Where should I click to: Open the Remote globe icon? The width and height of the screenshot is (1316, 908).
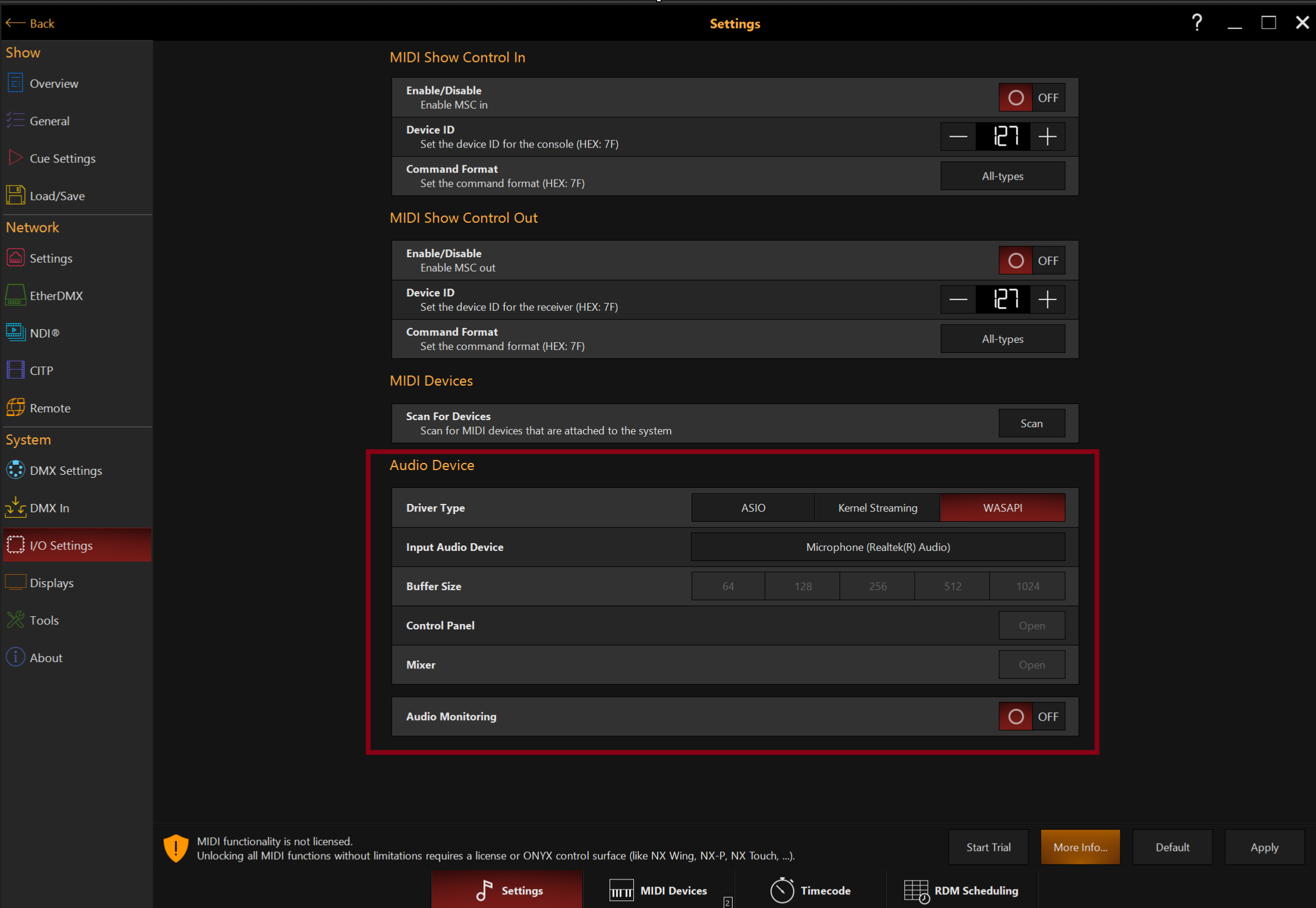(x=15, y=408)
